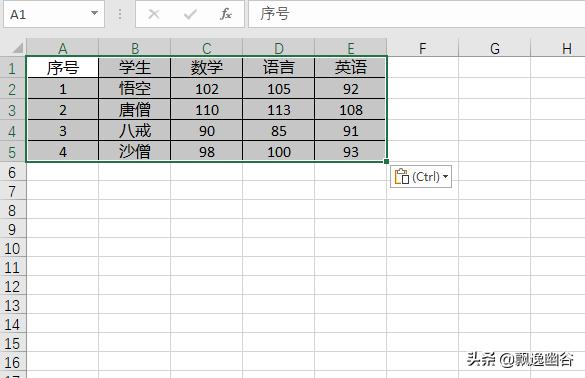Click the formula bar Cancel X icon
The image size is (585, 378).
[x=154, y=14]
